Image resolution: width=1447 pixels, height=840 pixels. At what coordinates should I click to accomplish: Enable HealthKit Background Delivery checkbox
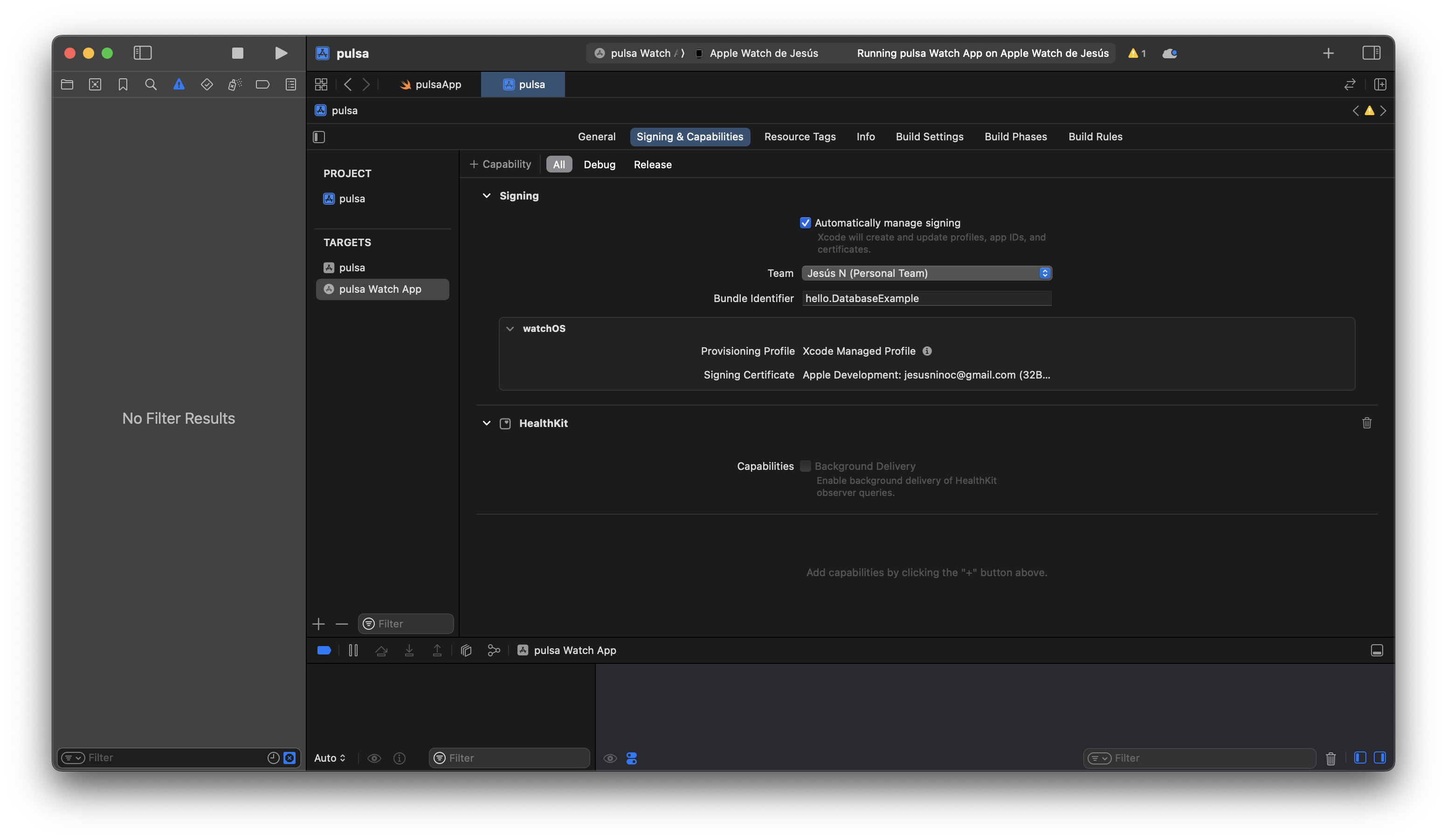click(x=806, y=466)
